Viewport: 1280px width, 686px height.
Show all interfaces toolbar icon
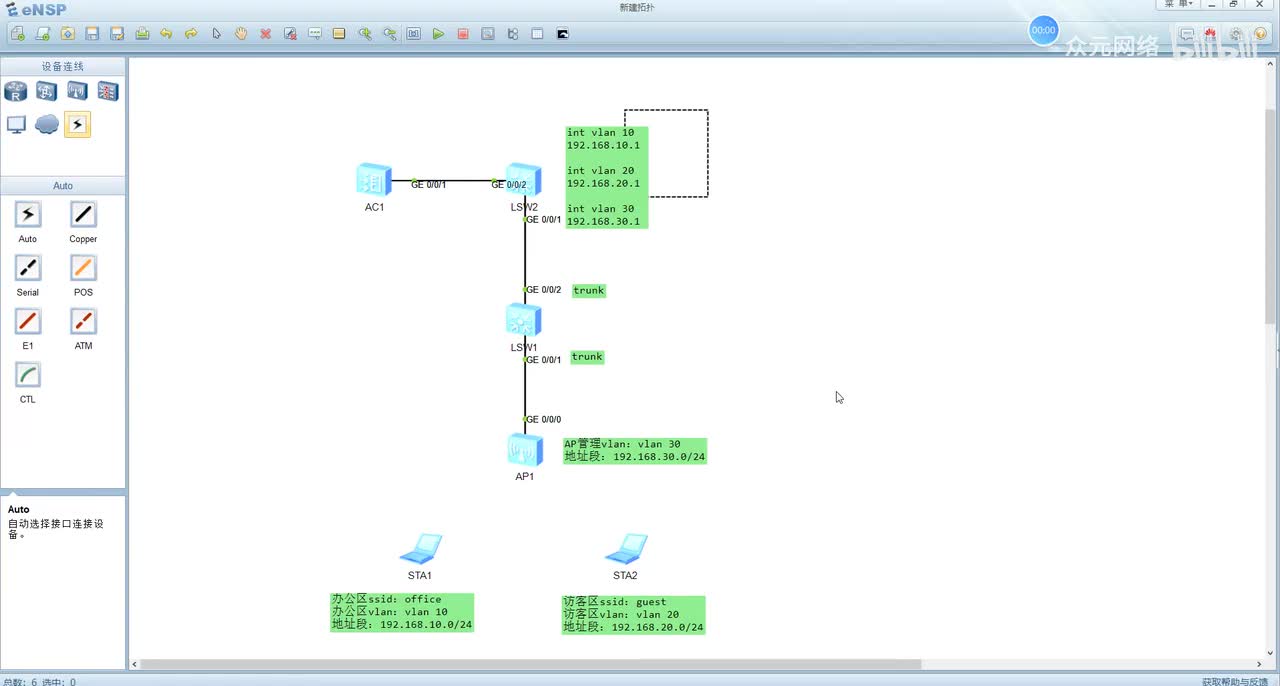tap(513, 33)
